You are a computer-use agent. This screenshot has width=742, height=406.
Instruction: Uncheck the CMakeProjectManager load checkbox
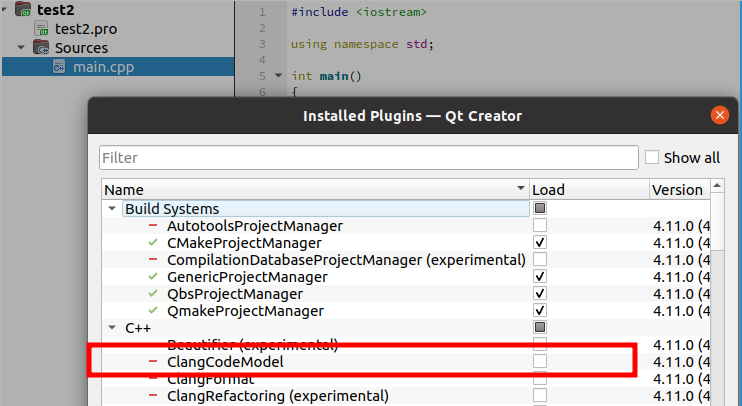coord(540,242)
